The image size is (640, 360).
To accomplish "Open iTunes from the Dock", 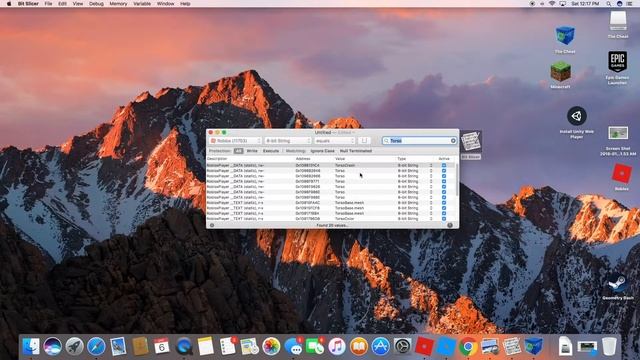I will (337, 346).
